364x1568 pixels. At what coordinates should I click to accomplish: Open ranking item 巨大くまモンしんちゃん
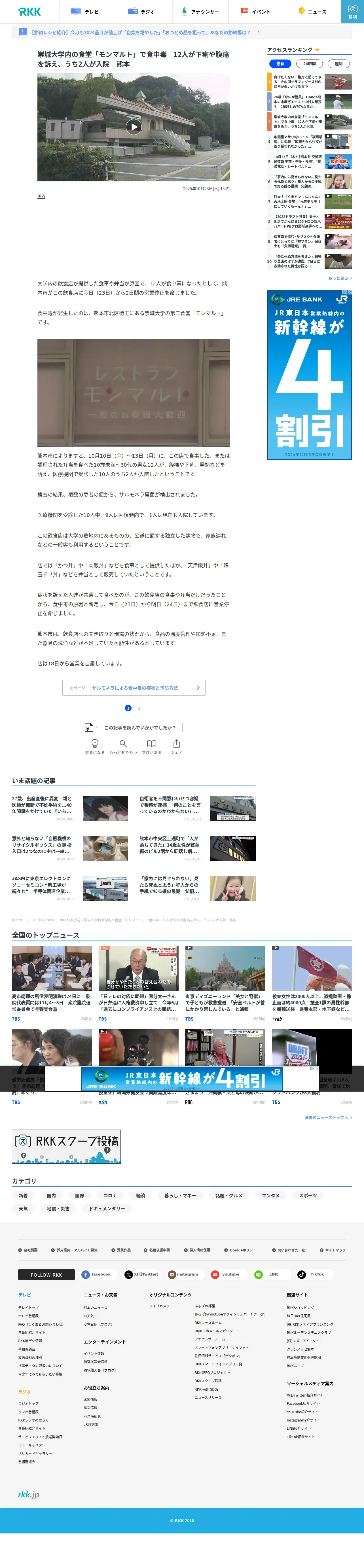(x=309, y=201)
